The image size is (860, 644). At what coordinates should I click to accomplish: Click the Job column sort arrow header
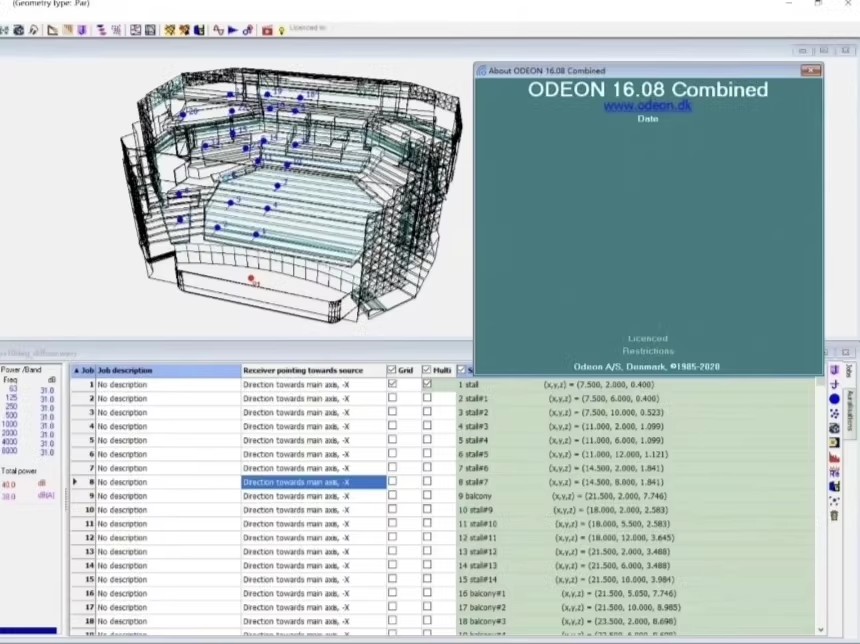83,371
